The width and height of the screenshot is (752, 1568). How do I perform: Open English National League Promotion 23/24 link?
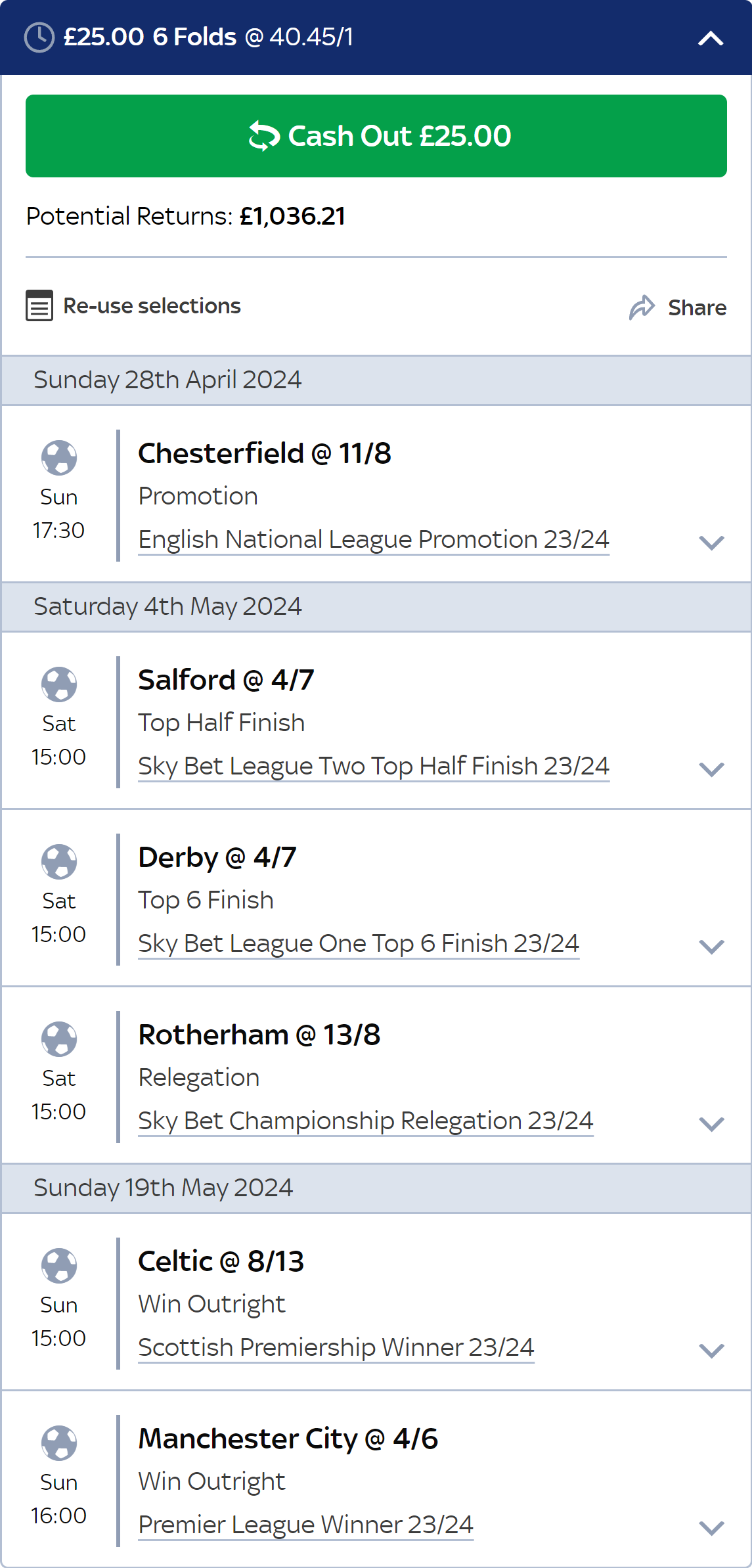tap(374, 539)
